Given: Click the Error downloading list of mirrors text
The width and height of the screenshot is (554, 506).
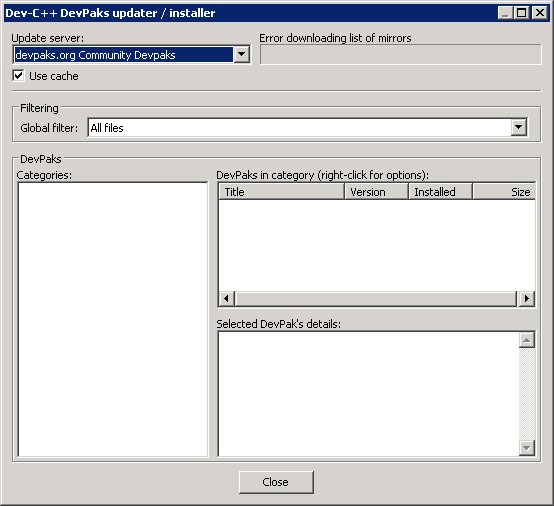Looking at the screenshot, I should pos(335,38).
